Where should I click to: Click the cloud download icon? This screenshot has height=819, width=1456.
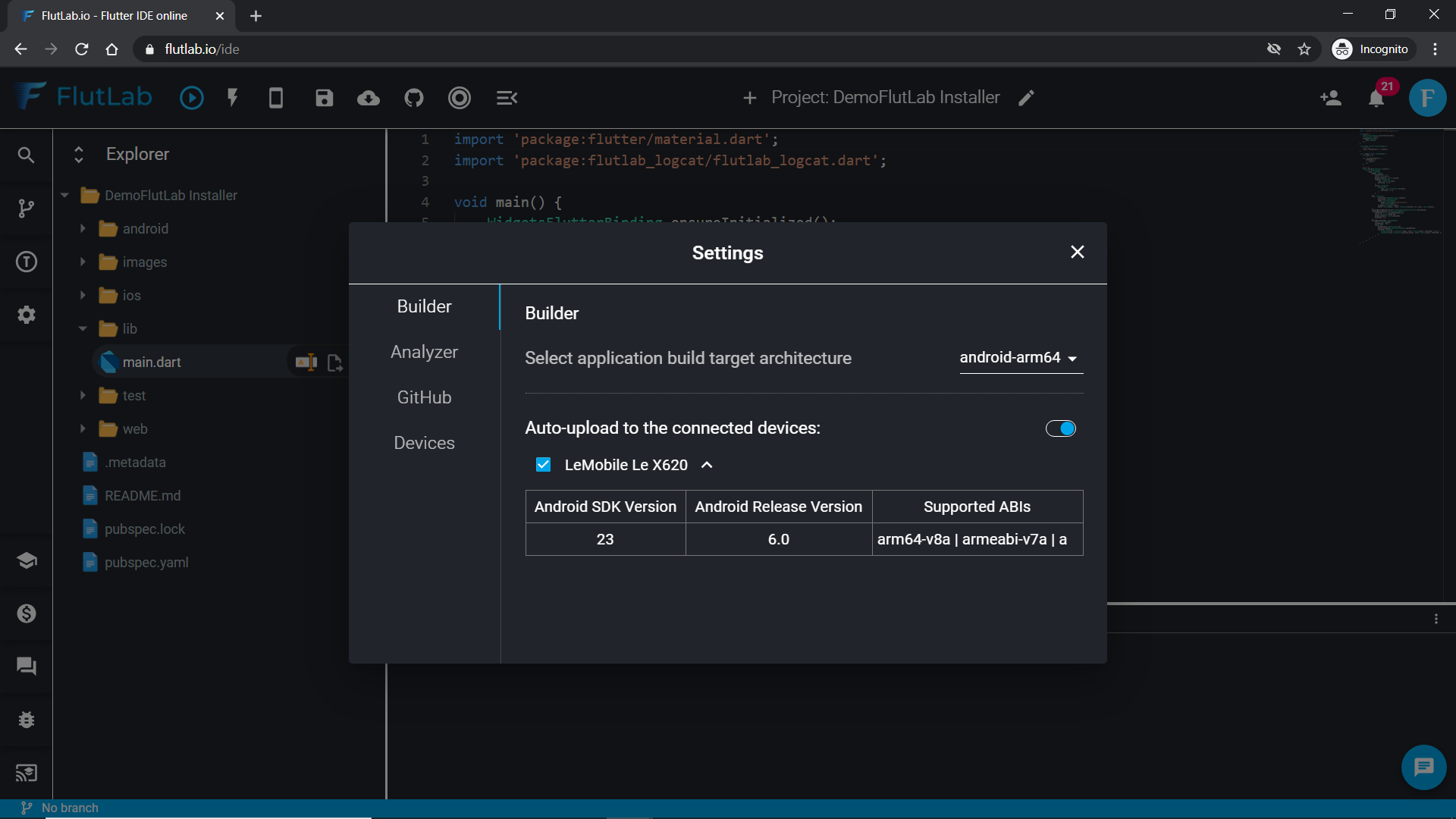[x=369, y=98]
